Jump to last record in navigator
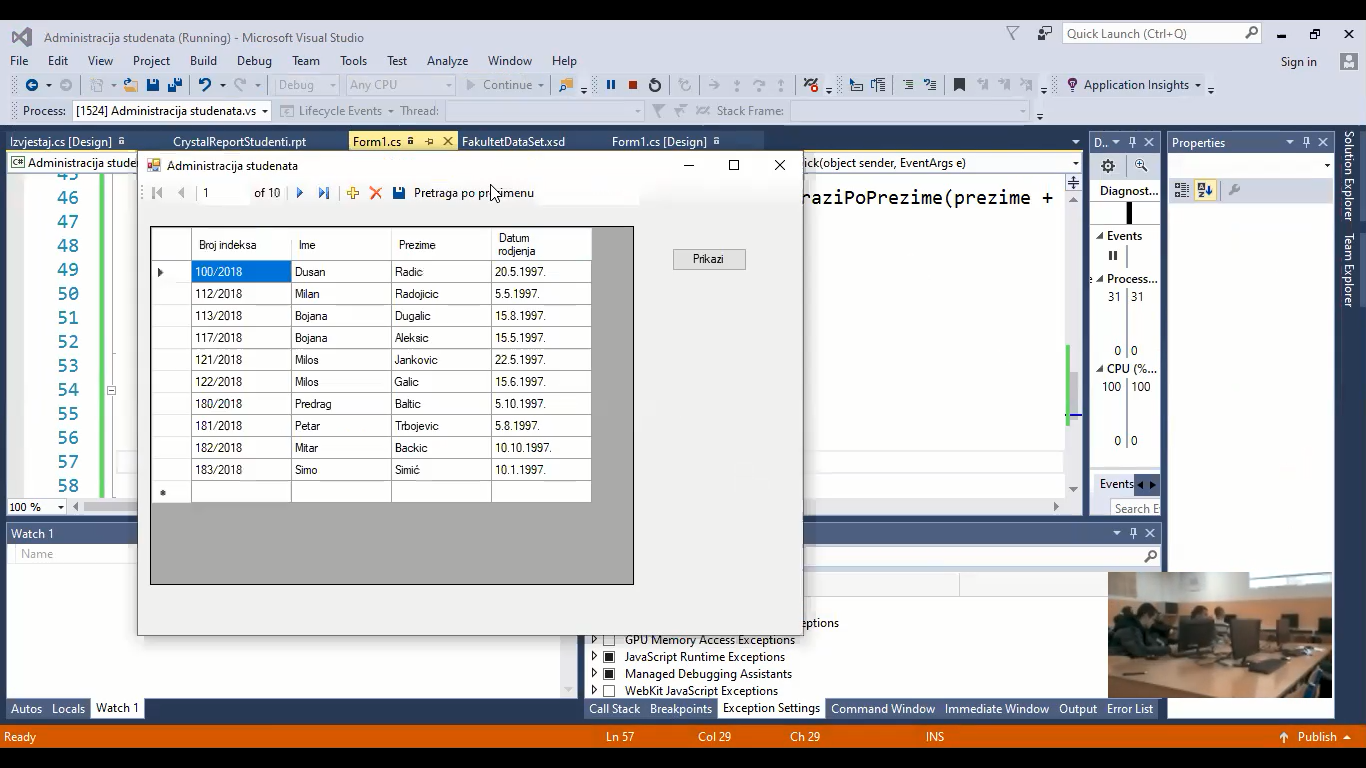This screenshot has width=1366, height=768. pos(323,193)
